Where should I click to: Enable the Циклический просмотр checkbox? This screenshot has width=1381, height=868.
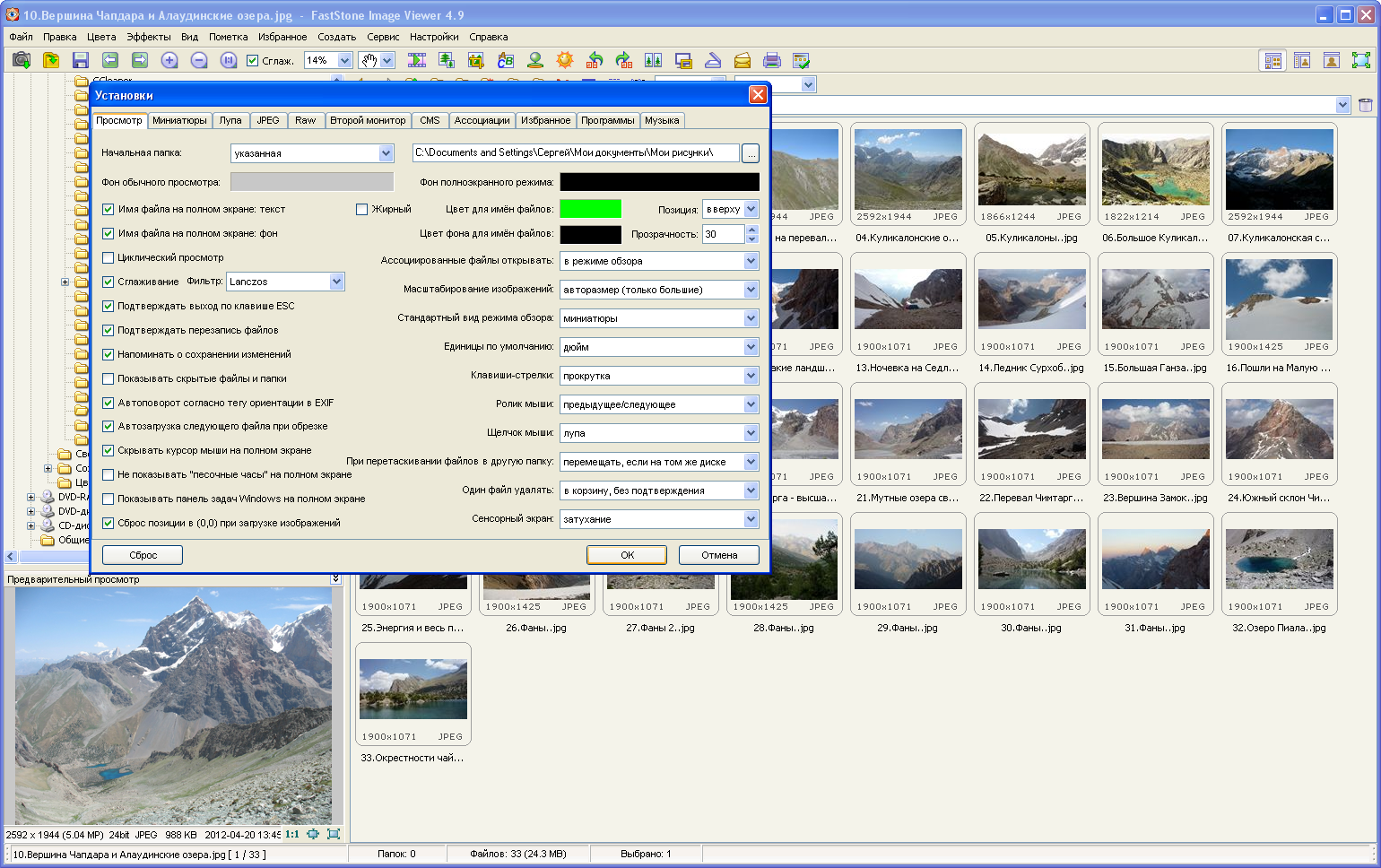point(109,257)
